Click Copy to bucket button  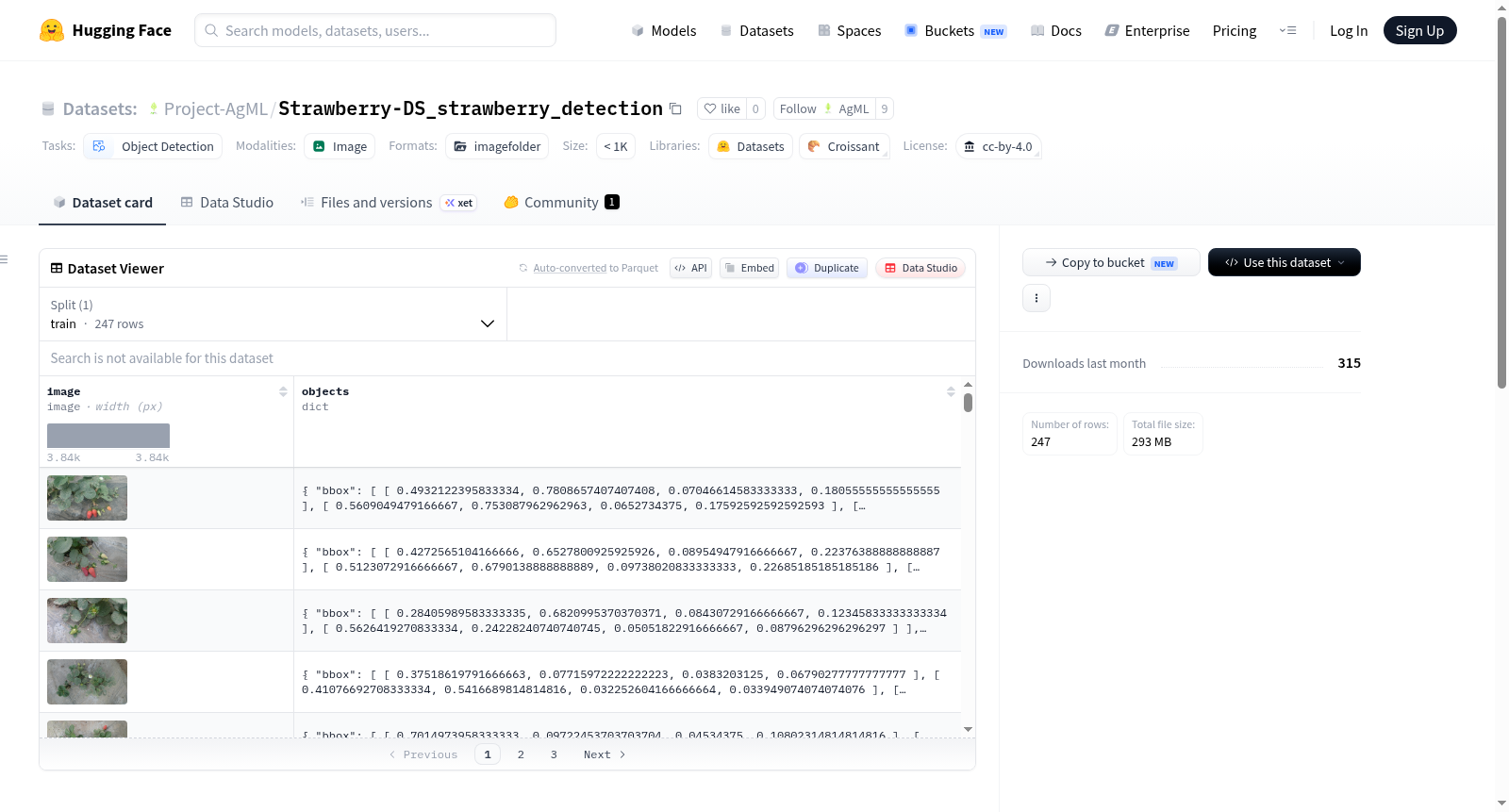tap(1111, 262)
